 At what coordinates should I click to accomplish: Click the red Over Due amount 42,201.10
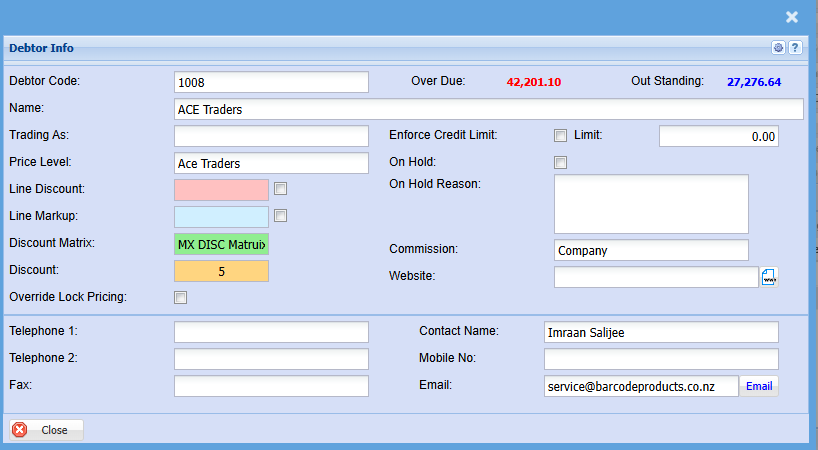point(534,82)
